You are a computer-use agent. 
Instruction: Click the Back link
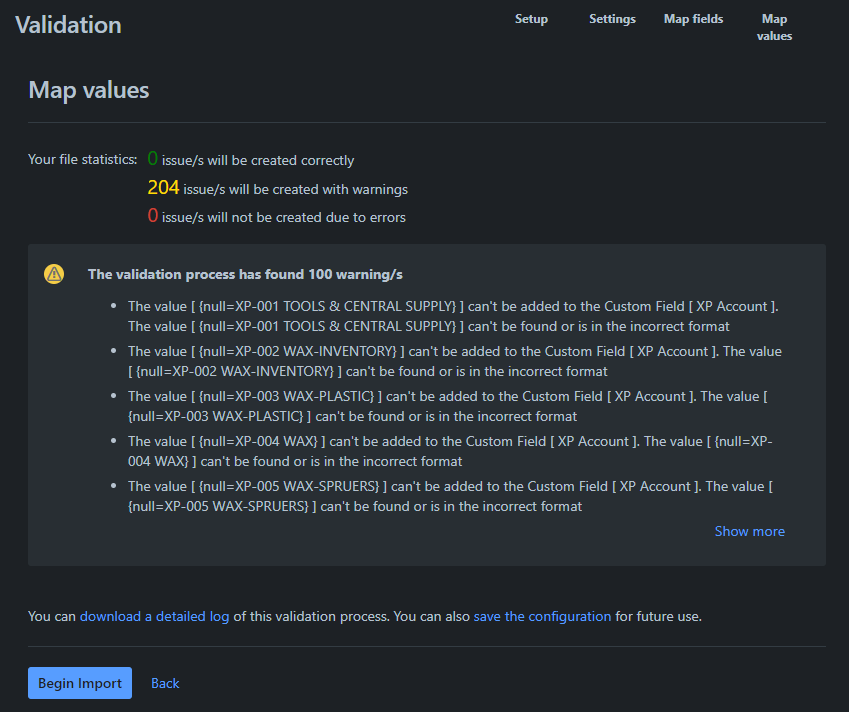click(165, 683)
